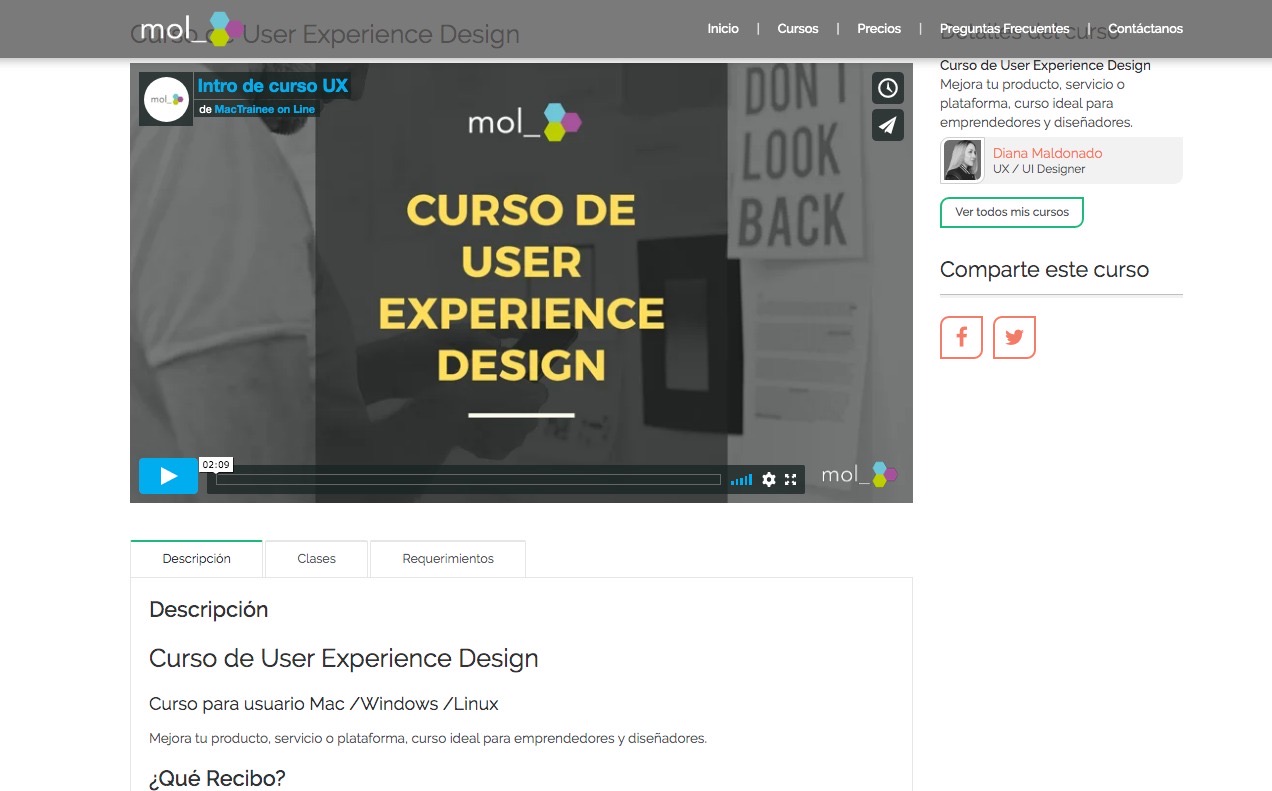Open the Precios page

[x=878, y=29]
